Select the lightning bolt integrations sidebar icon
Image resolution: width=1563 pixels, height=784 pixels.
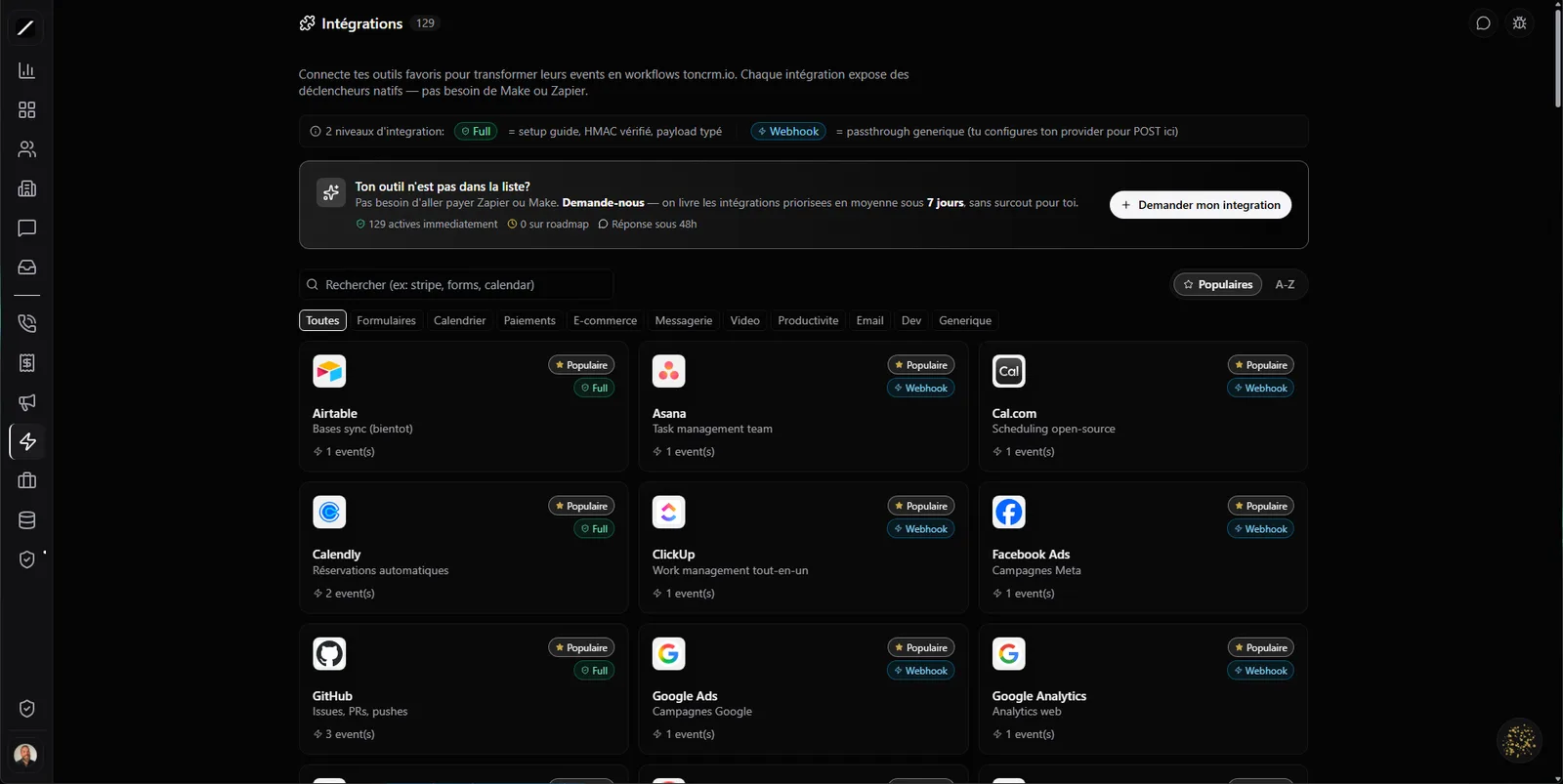26,441
